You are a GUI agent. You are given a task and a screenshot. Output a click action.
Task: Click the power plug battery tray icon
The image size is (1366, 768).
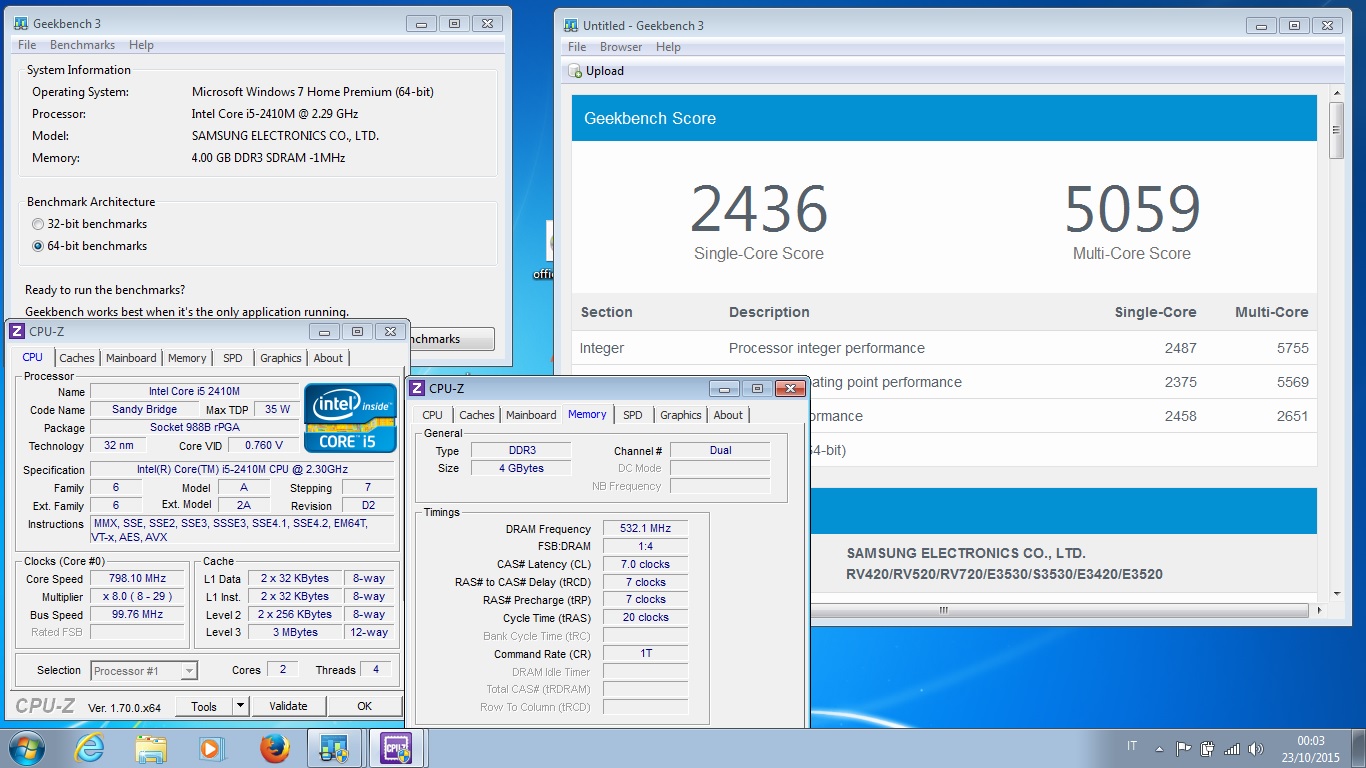pos(1207,748)
